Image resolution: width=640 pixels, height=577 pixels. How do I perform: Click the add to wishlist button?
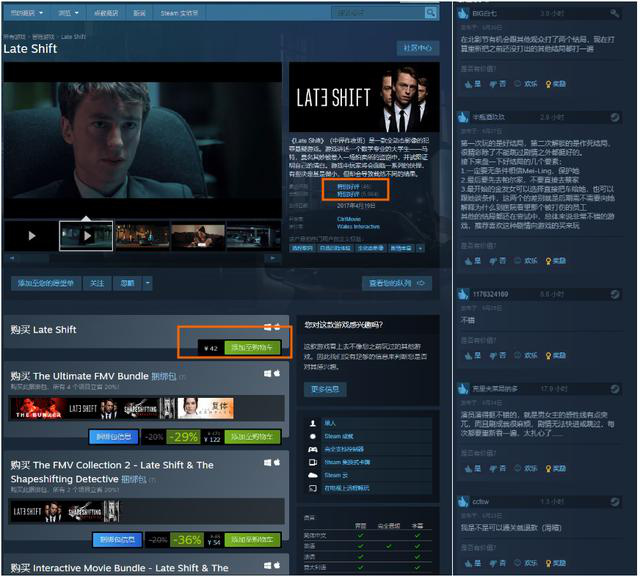point(45,283)
